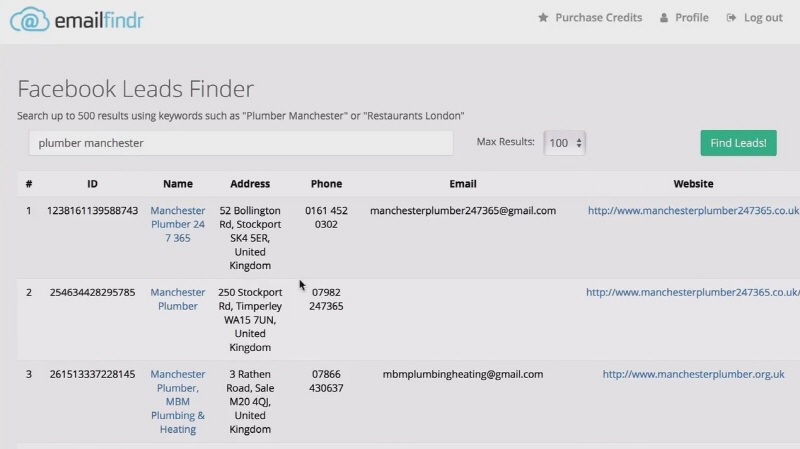Viewport: 800px width, 449px height.
Task: Select phone number 0161 452 0302
Action: 327,217
